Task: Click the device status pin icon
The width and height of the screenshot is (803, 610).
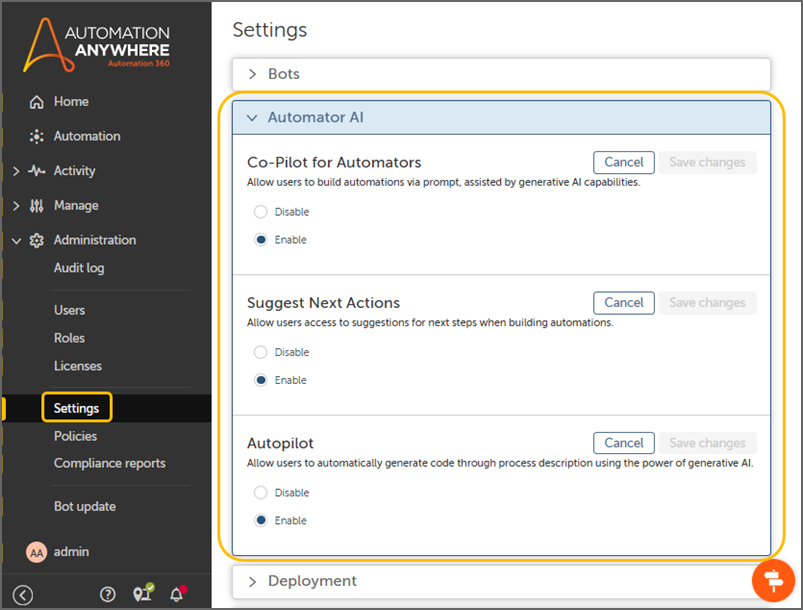Action: (143, 593)
